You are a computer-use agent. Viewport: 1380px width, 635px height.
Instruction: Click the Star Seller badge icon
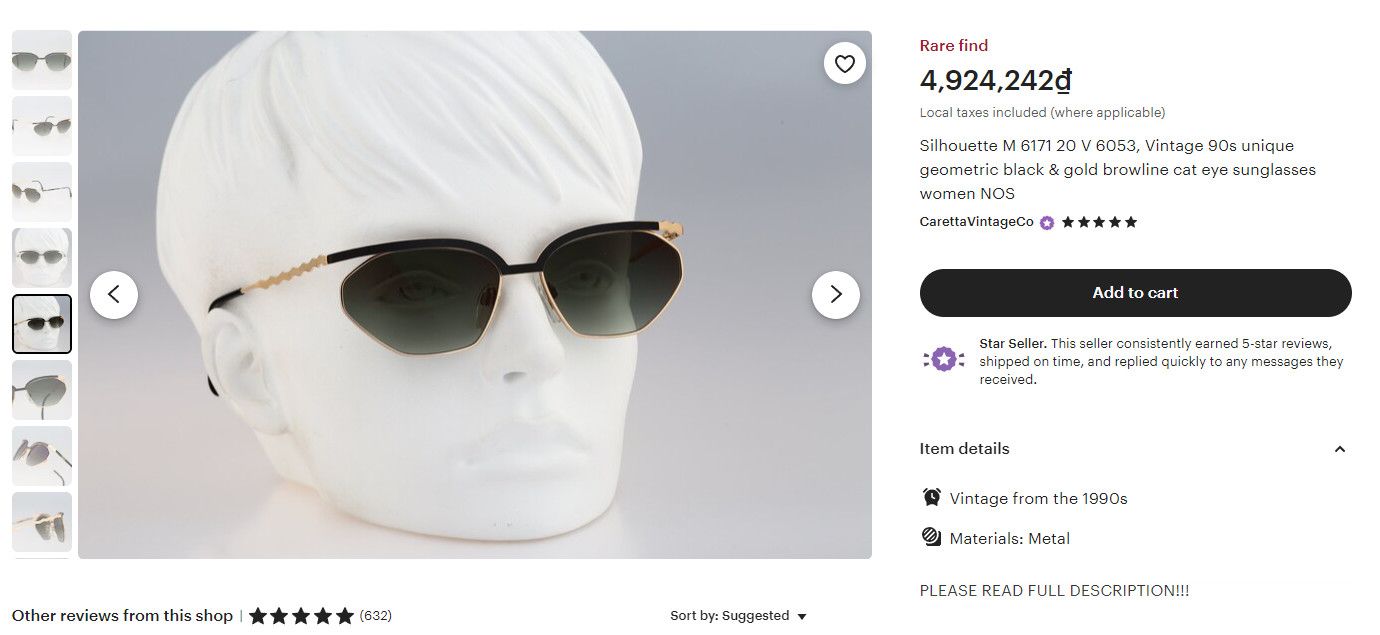click(x=943, y=359)
